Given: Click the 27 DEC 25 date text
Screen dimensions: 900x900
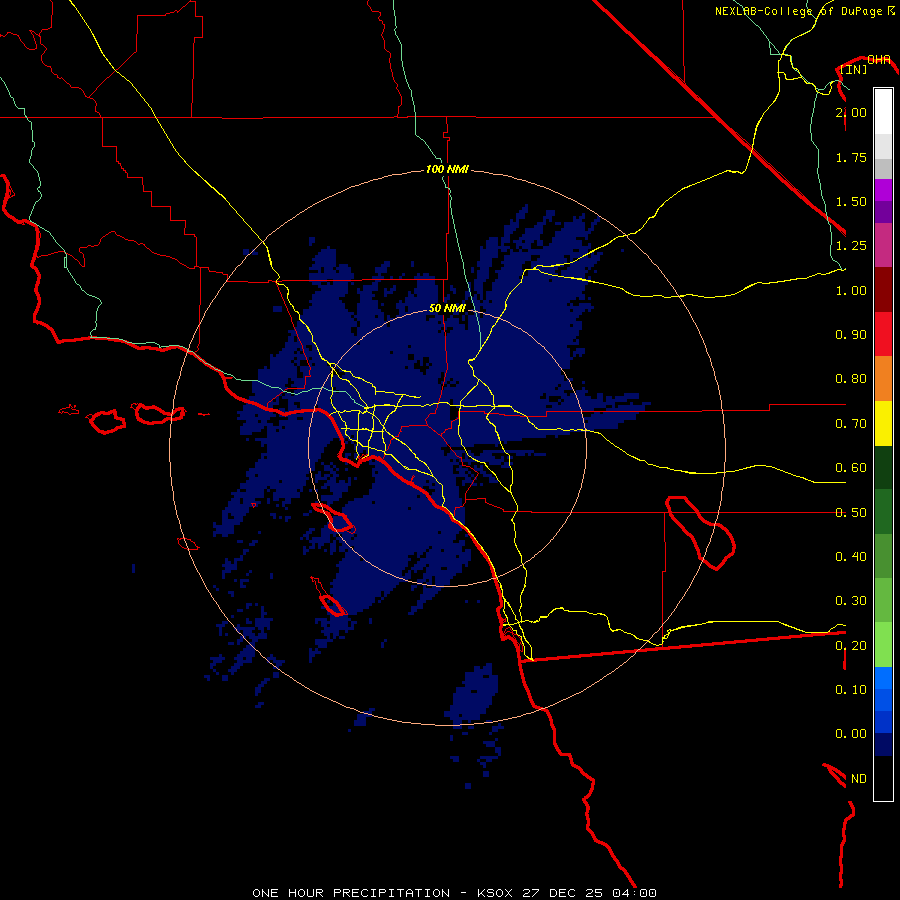Looking at the screenshot, I should [x=563, y=893].
